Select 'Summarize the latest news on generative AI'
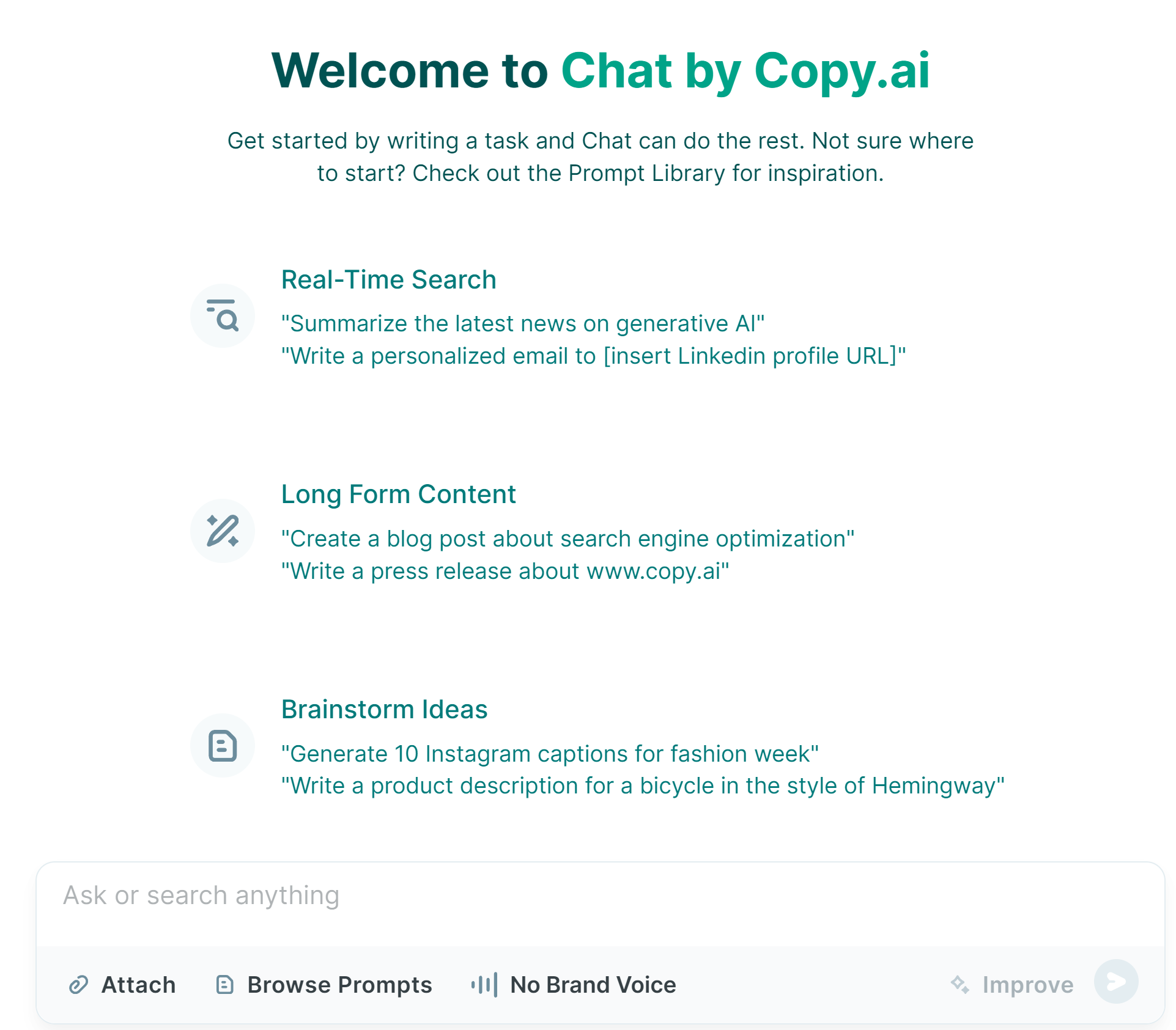The height and width of the screenshot is (1030, 1176). pyautogui.click(x=523, y=324)
